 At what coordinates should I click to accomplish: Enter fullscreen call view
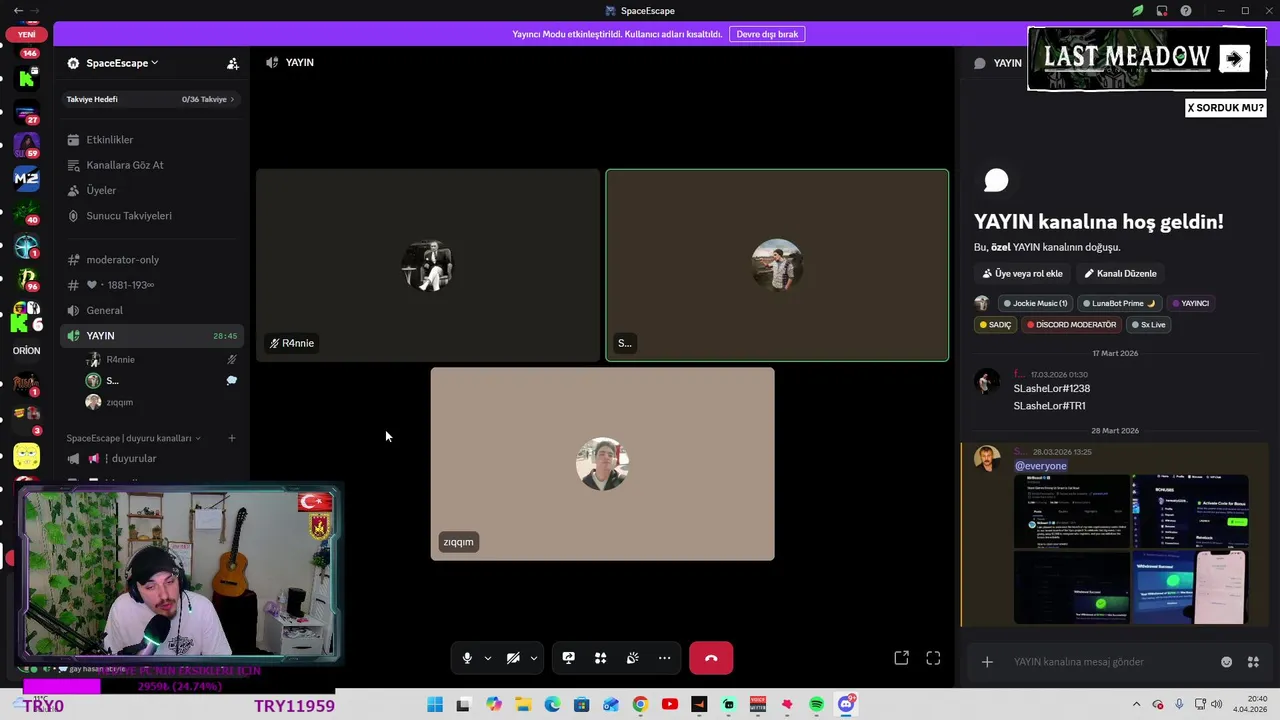(933, 658)
